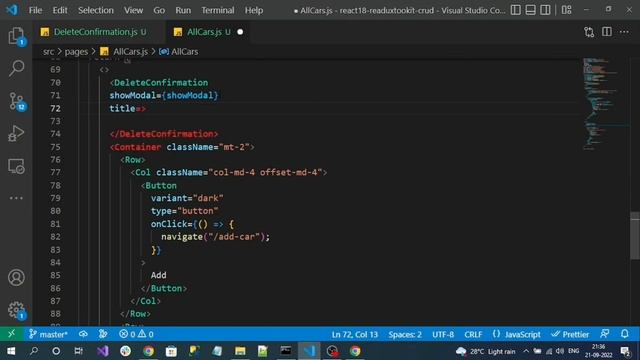Open the File menu

(35, 10)
